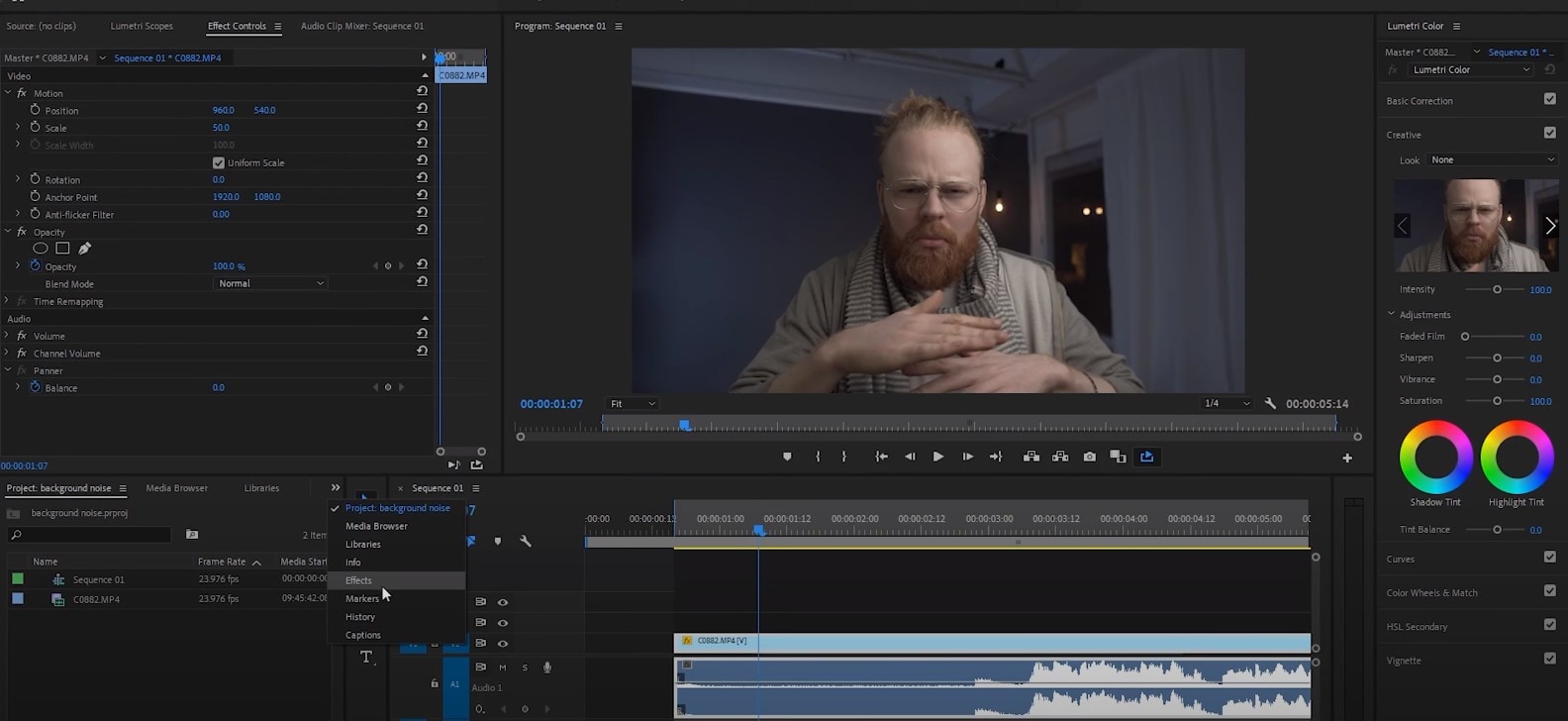The width and height of the screenshot is (1568, 721).
Task: Open the Comparison View button
Action: click(x=1118, y=457)
